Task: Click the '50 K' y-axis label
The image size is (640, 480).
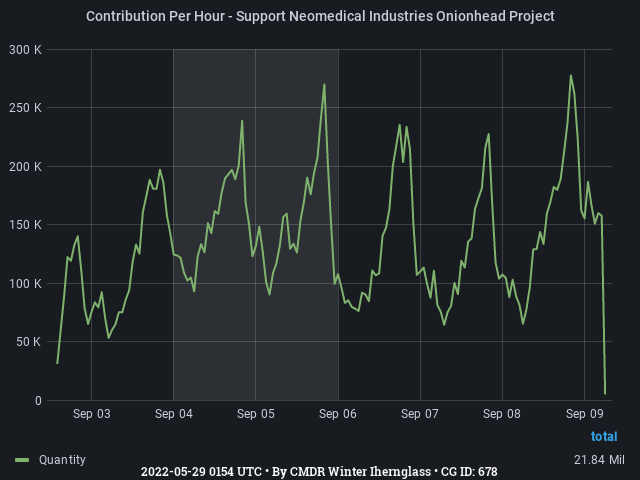Action: pos(29,342)
